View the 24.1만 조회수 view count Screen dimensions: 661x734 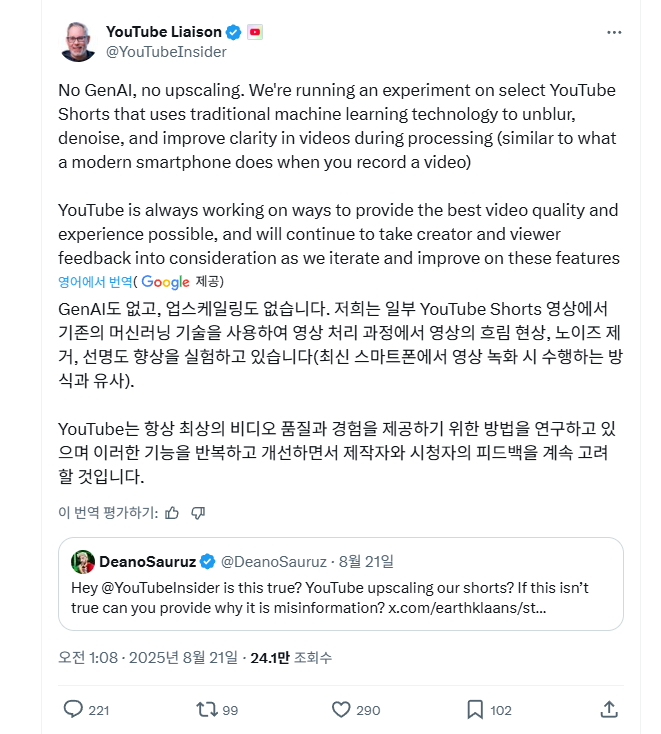291,657
